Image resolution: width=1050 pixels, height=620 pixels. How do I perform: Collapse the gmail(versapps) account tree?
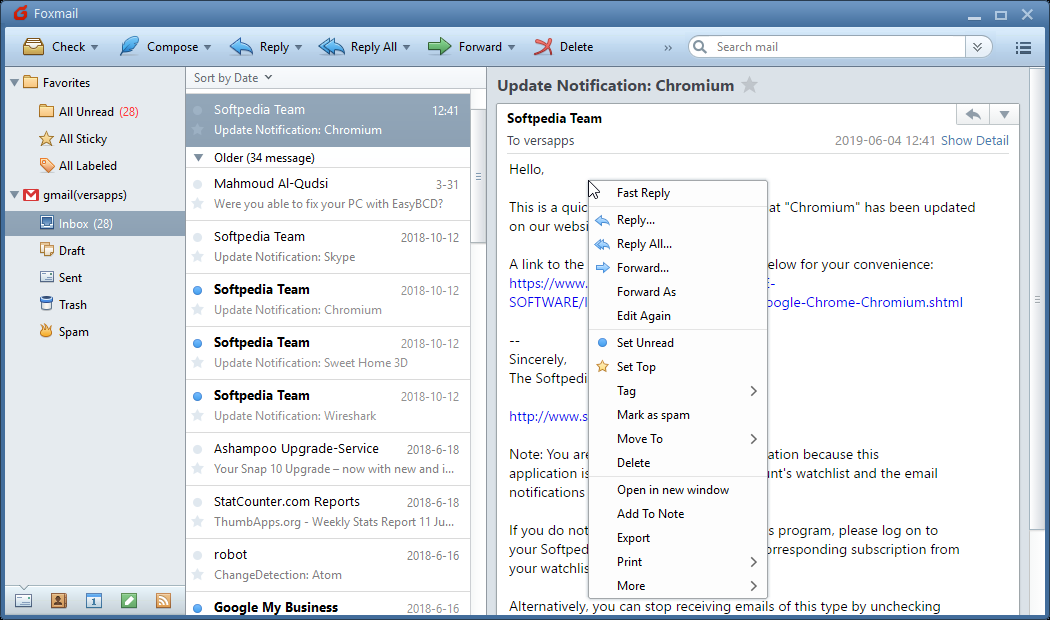coord(14,195)
